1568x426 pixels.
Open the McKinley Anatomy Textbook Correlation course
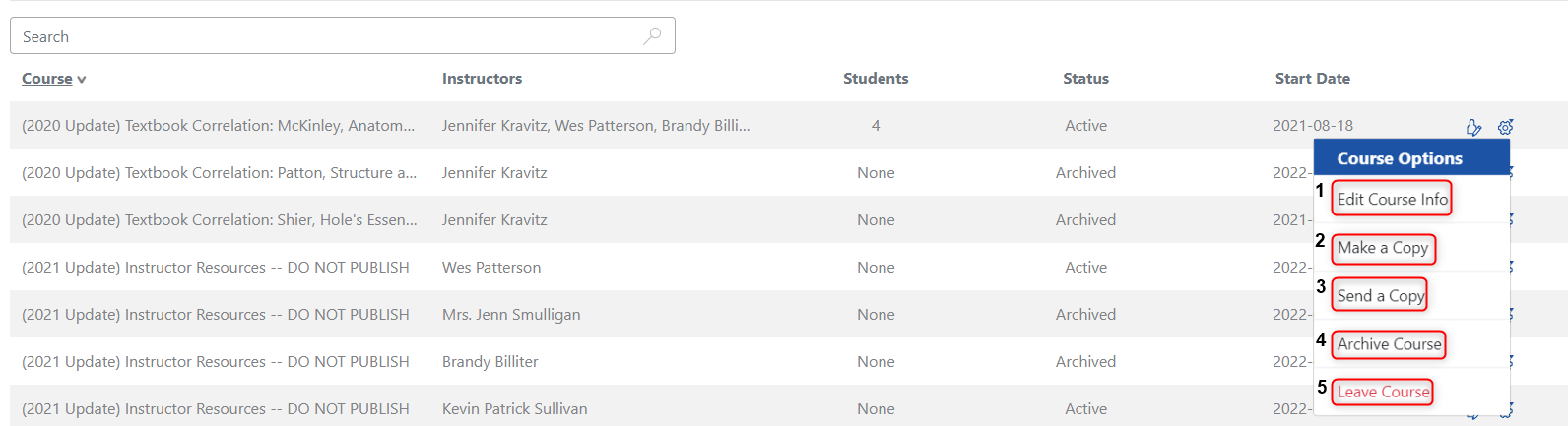coord(218,126)
